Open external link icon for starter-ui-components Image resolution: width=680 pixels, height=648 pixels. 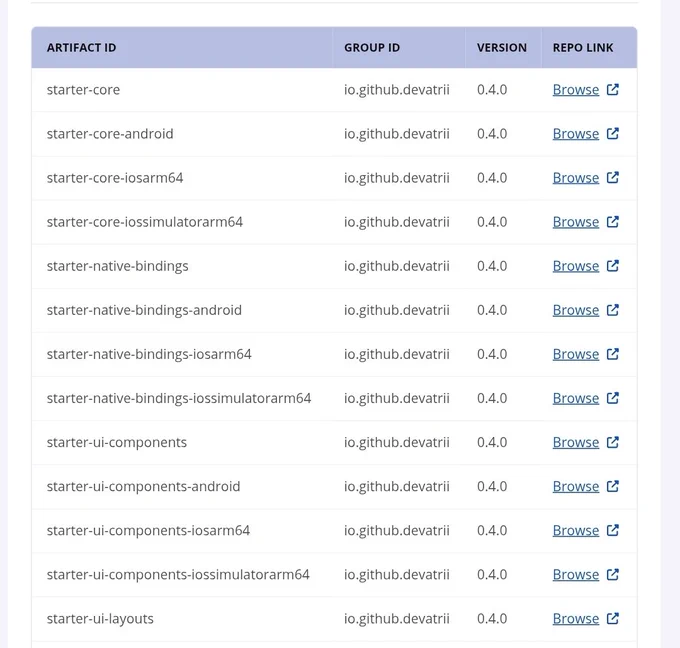pyautogui.click(x=612, y=442)
